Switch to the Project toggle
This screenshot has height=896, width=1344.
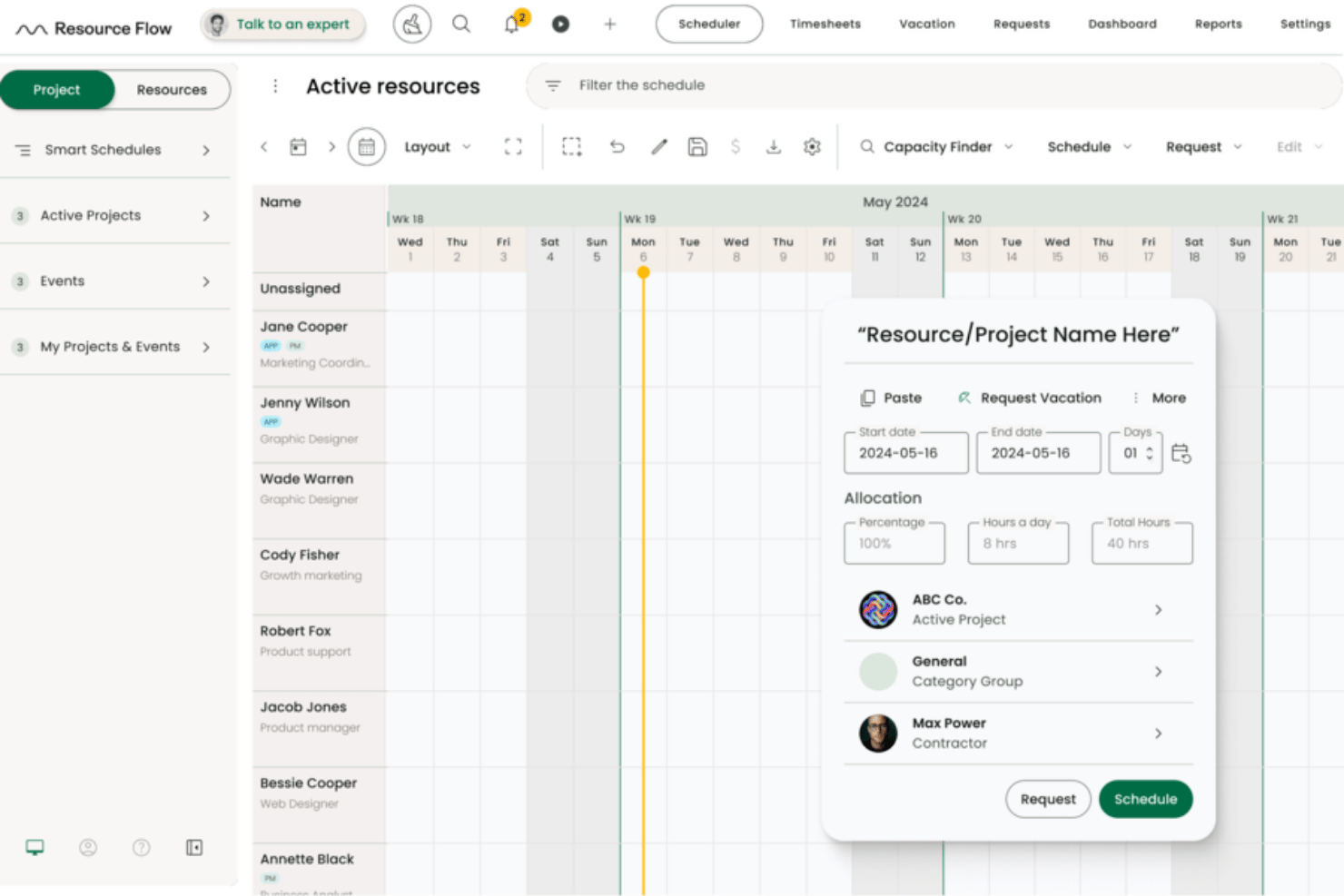click(57, 90)
